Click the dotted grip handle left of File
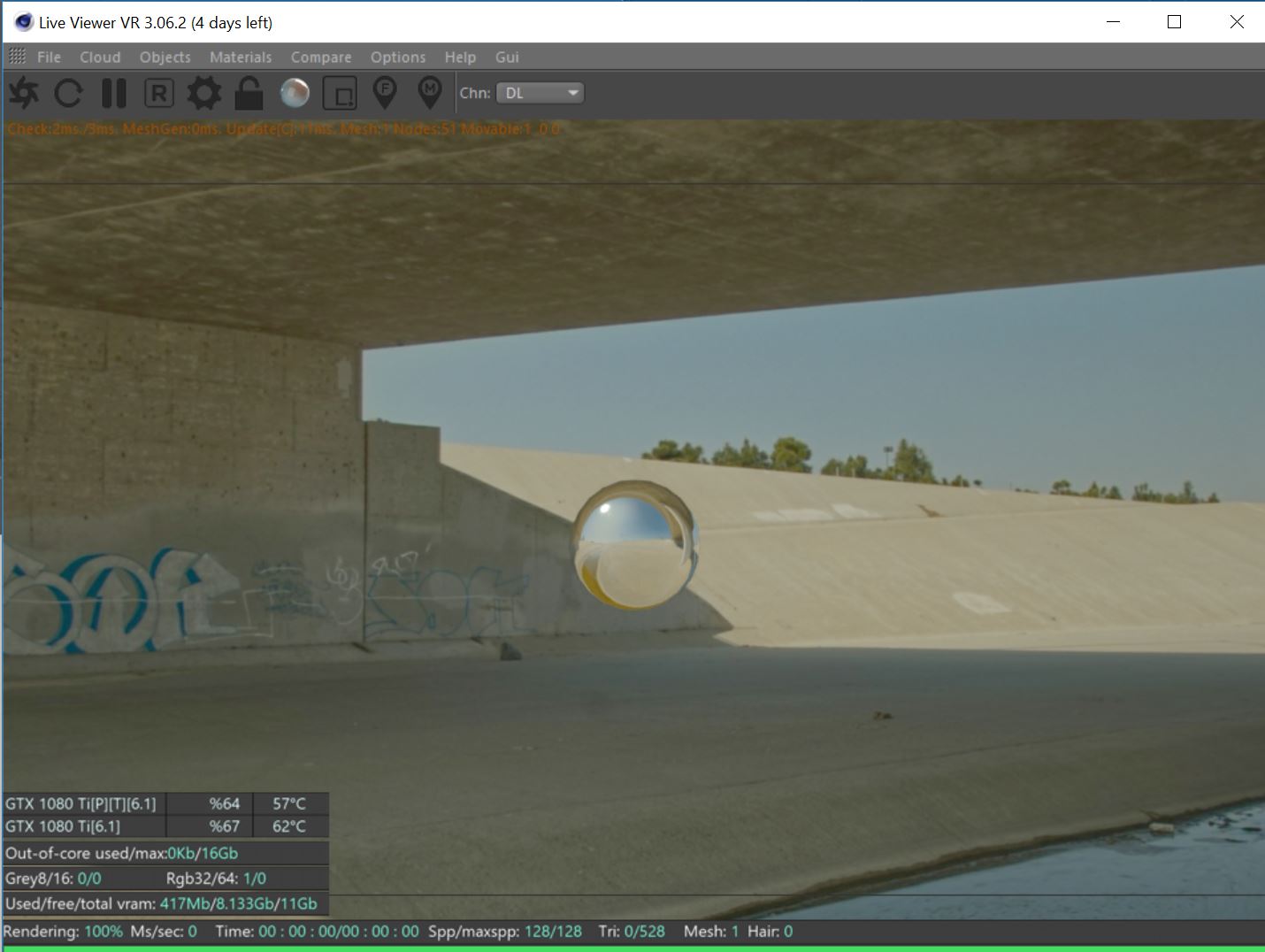Image resolution: width=1265 pixels, height=952 pixels. [x=17, y=57]
